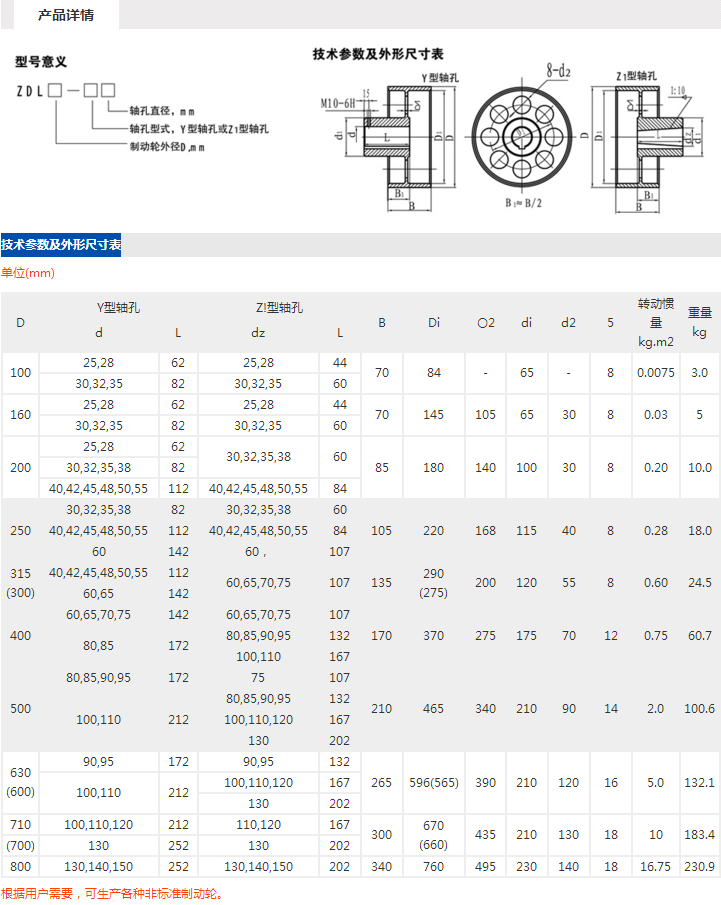Click the Y型轴孔 table column header
This screenshot has width=721, height=905.
coord(118,308)
